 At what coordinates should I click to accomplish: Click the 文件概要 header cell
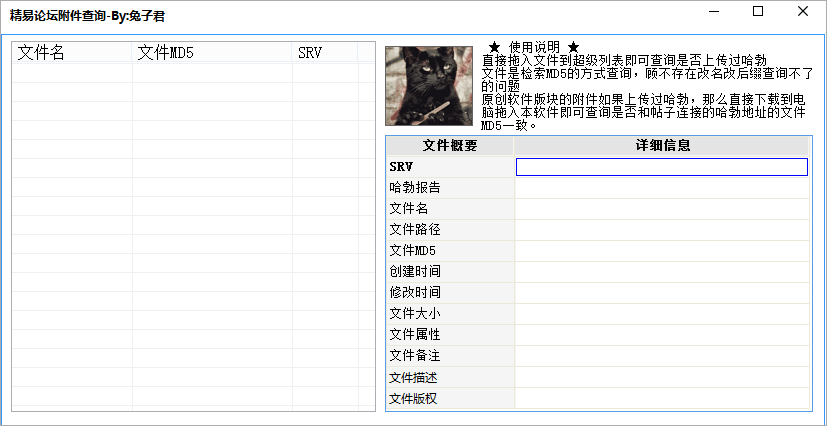(450, 146)
